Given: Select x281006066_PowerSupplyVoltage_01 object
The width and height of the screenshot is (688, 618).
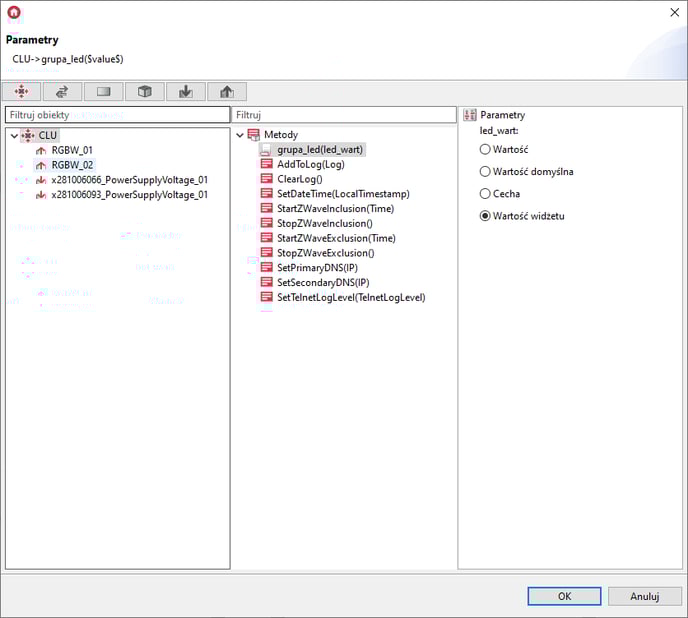Looking at the screenshot, I should click(x=129, y=180).
